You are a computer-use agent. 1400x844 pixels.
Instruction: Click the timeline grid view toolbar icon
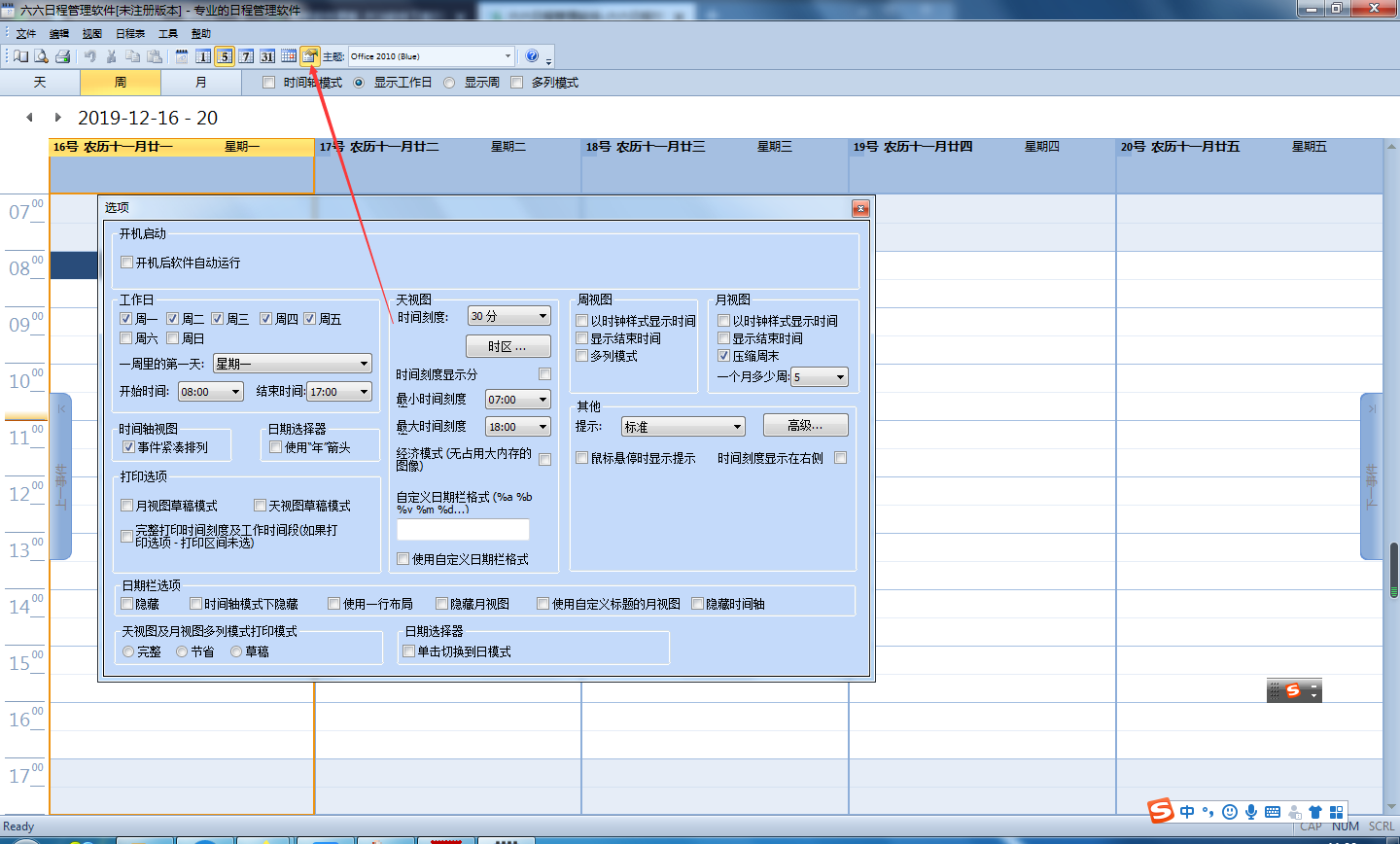point(289,56)
